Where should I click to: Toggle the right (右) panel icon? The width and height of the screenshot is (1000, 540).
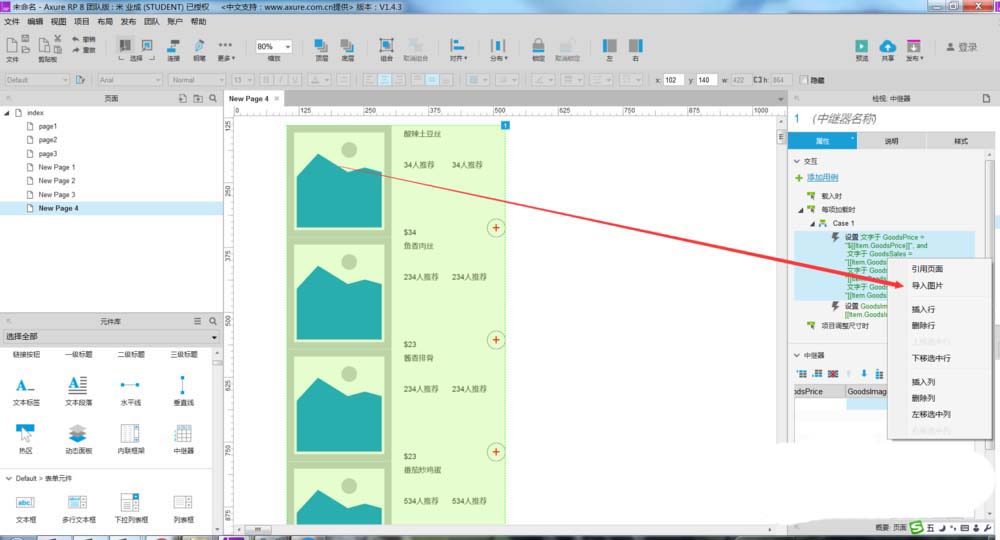tap(635, 45)
